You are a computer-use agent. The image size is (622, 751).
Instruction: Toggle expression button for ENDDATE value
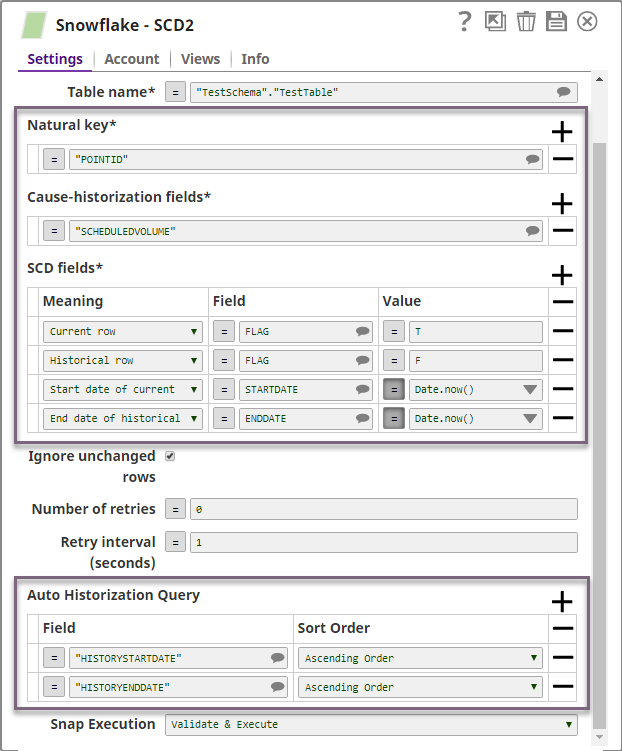pos(394,418)
